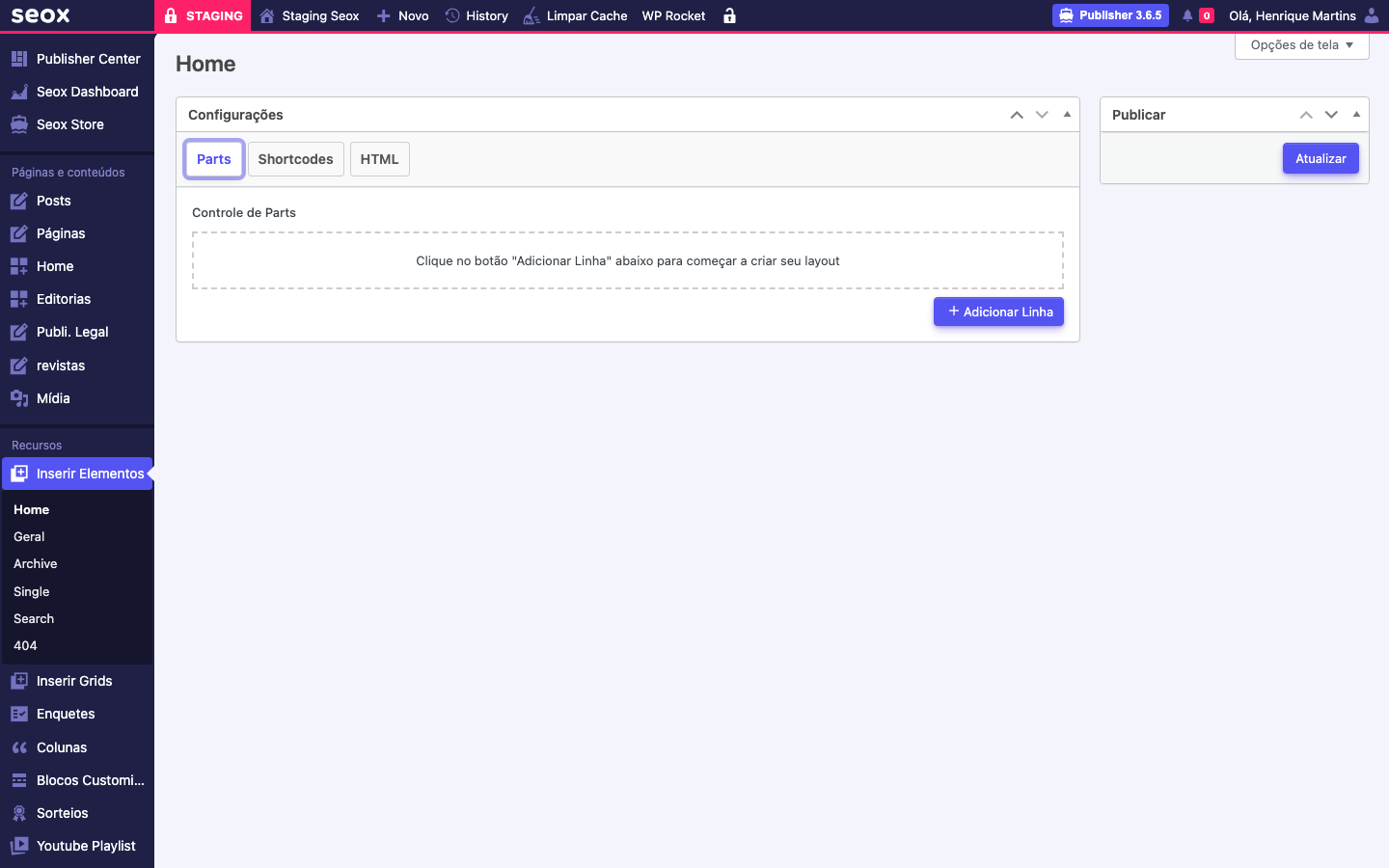Click the Posts edit icon
This screenshot has height=868, width=1389.
coord(19,201)
